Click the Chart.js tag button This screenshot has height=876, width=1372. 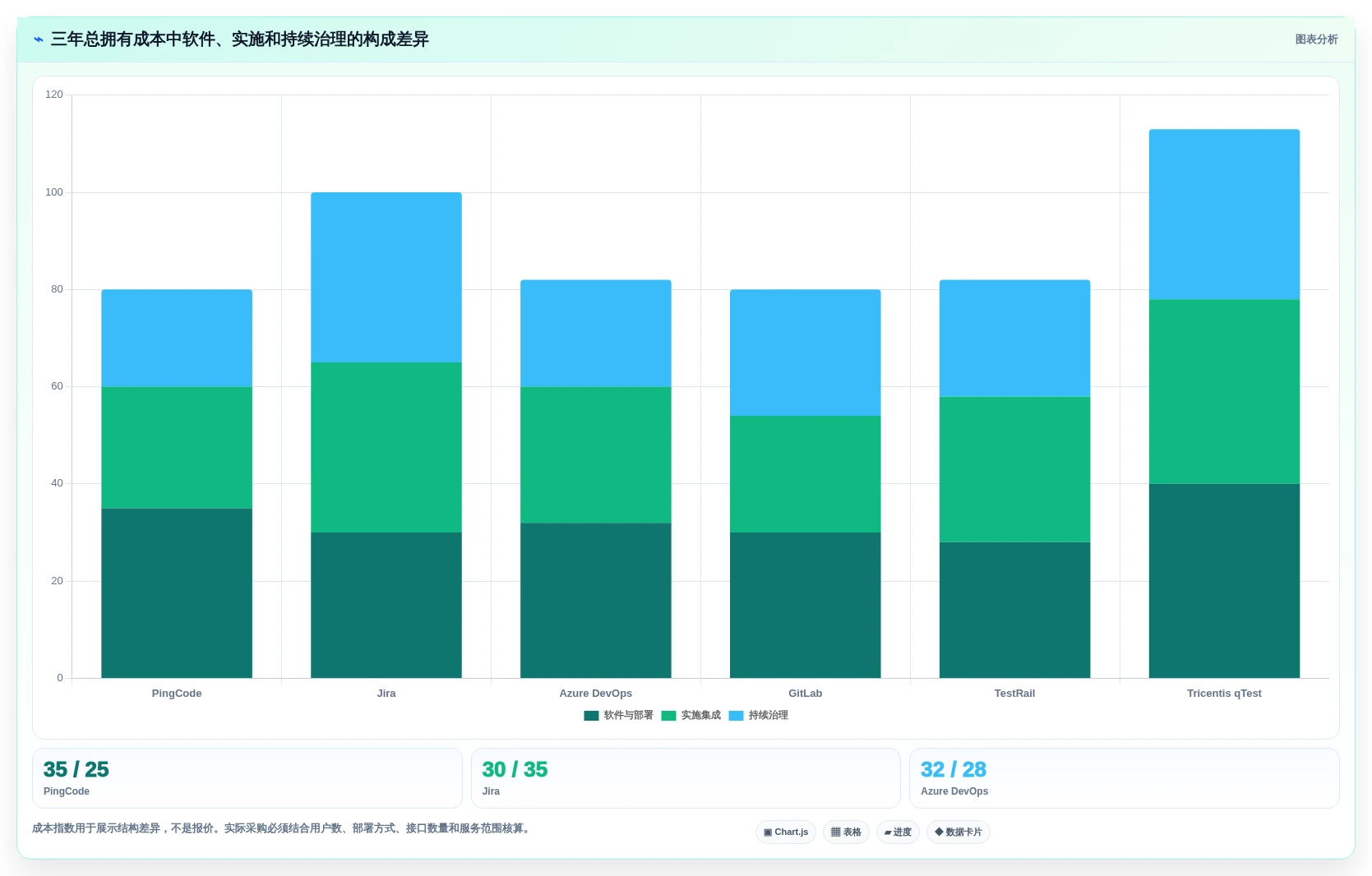pyautogui.click(x=786, y=832)
